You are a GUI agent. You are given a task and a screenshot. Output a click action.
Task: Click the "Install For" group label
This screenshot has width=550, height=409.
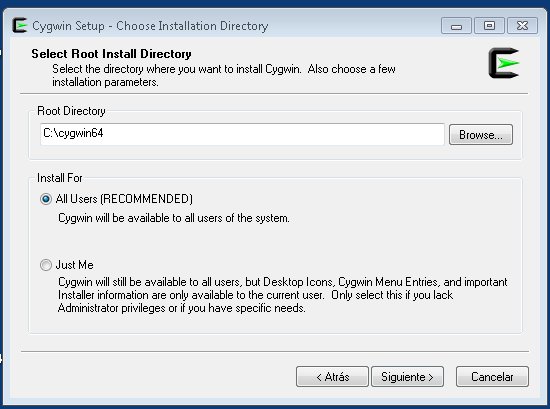pyautogui.click(x=60, y=178)
